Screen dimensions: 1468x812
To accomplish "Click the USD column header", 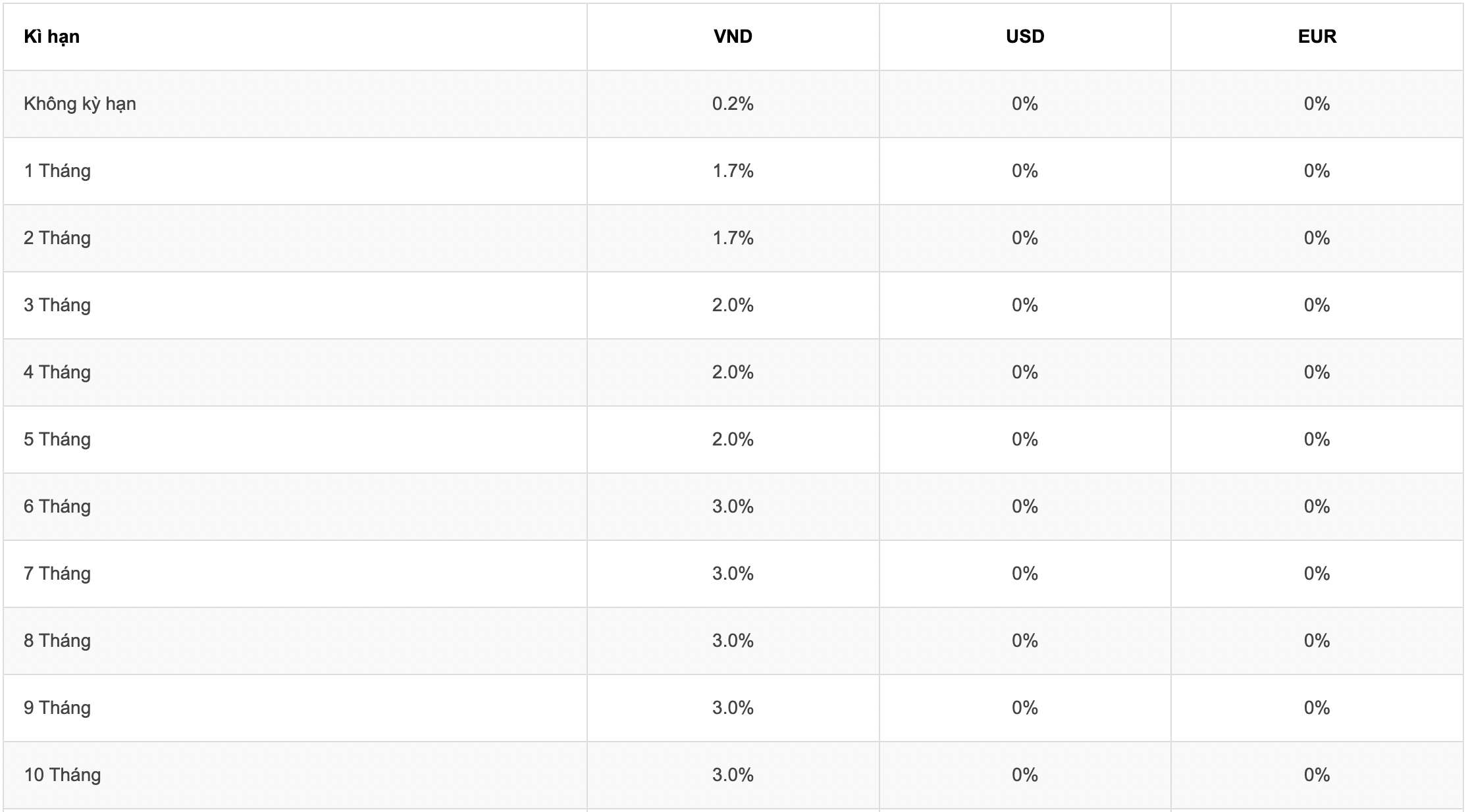I will pyautogui.click(x=1025, y=37).
